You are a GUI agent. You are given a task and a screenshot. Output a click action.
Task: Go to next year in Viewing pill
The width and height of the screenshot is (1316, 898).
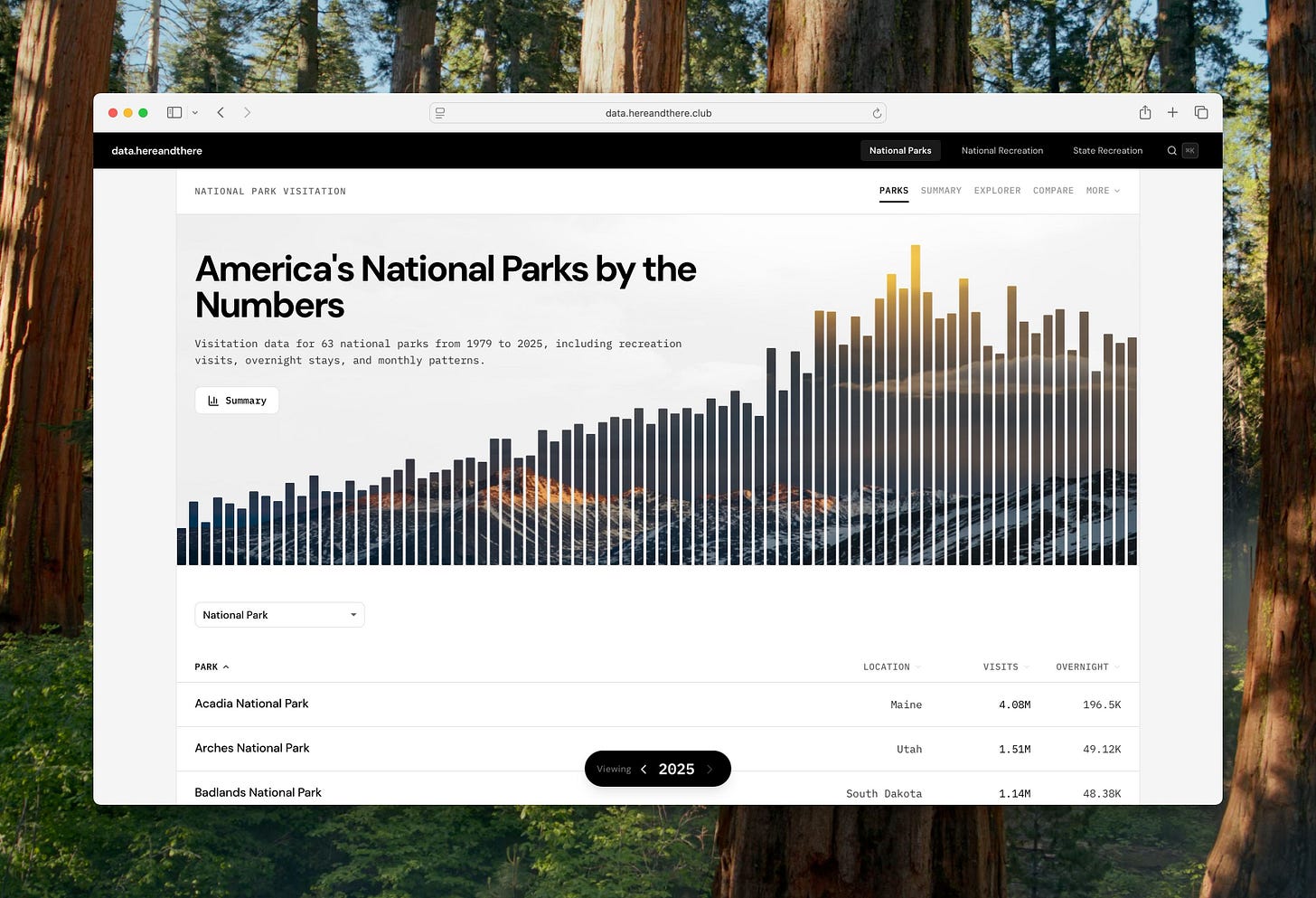(x=710, y=770)
